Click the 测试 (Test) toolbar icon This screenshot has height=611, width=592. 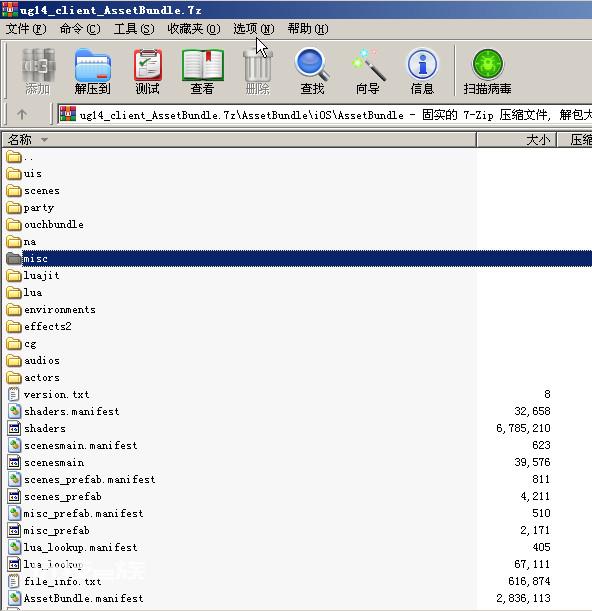pyautogui.click(x=147, y=71)
